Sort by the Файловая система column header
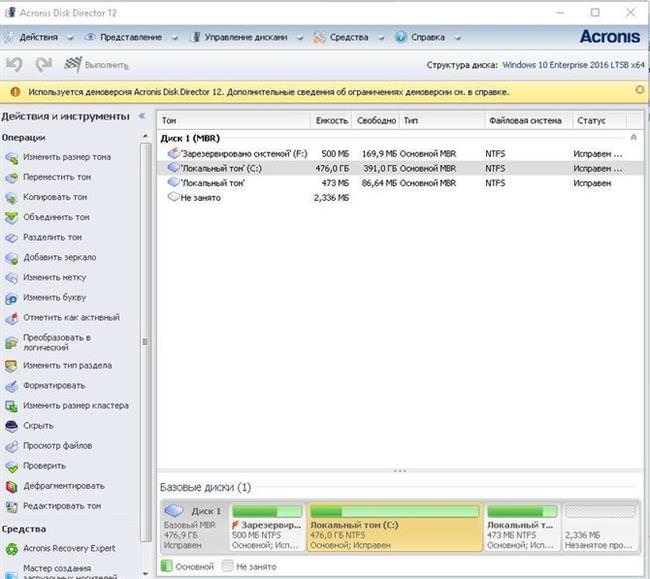The height and width of the screenshot is (579, 650). point(528,121)
